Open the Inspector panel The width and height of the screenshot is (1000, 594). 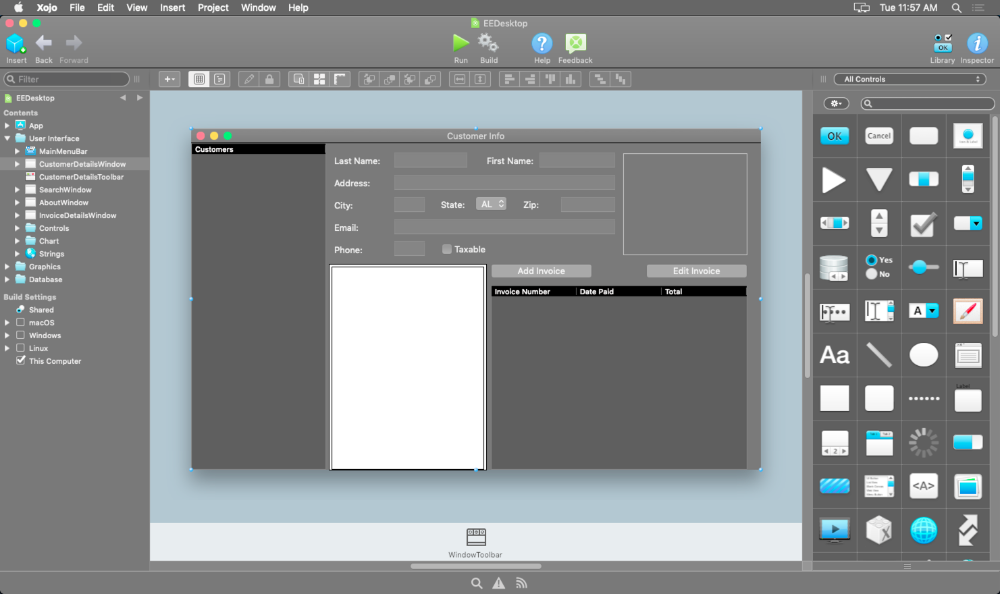pos(977,43)
